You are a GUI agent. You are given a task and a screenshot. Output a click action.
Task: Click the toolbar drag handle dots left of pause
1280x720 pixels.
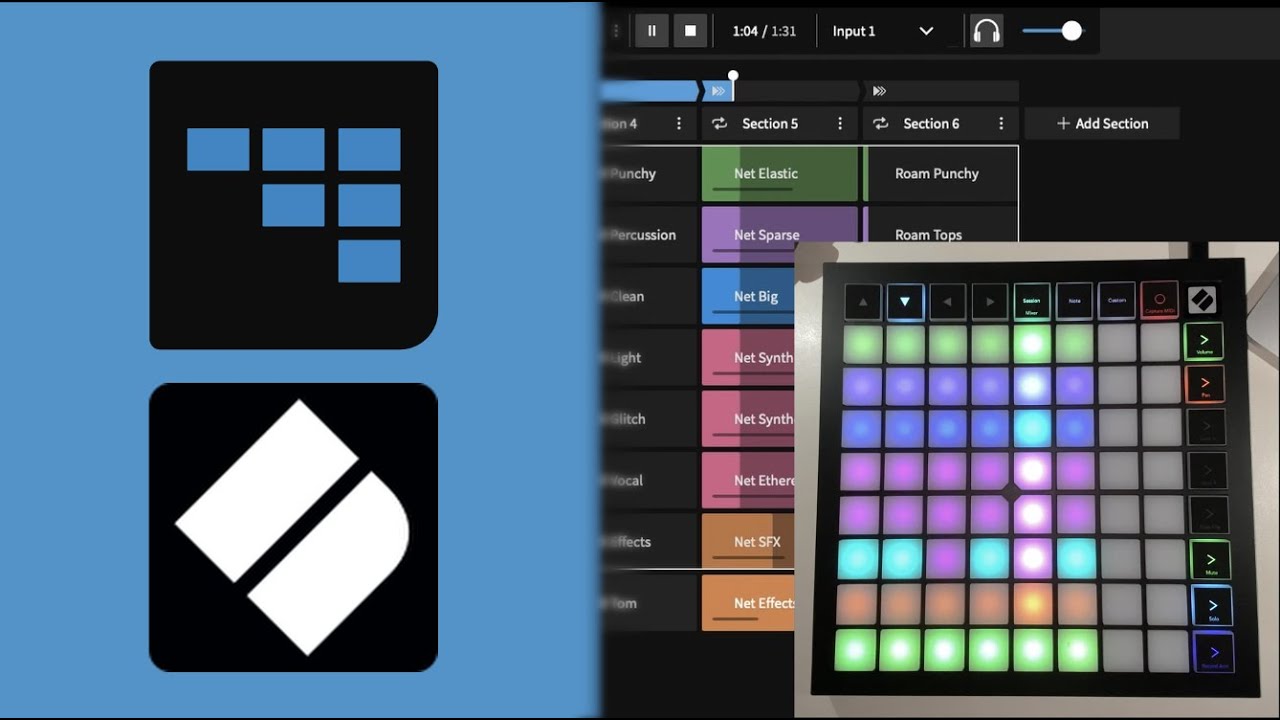click(x=616, y=31)
